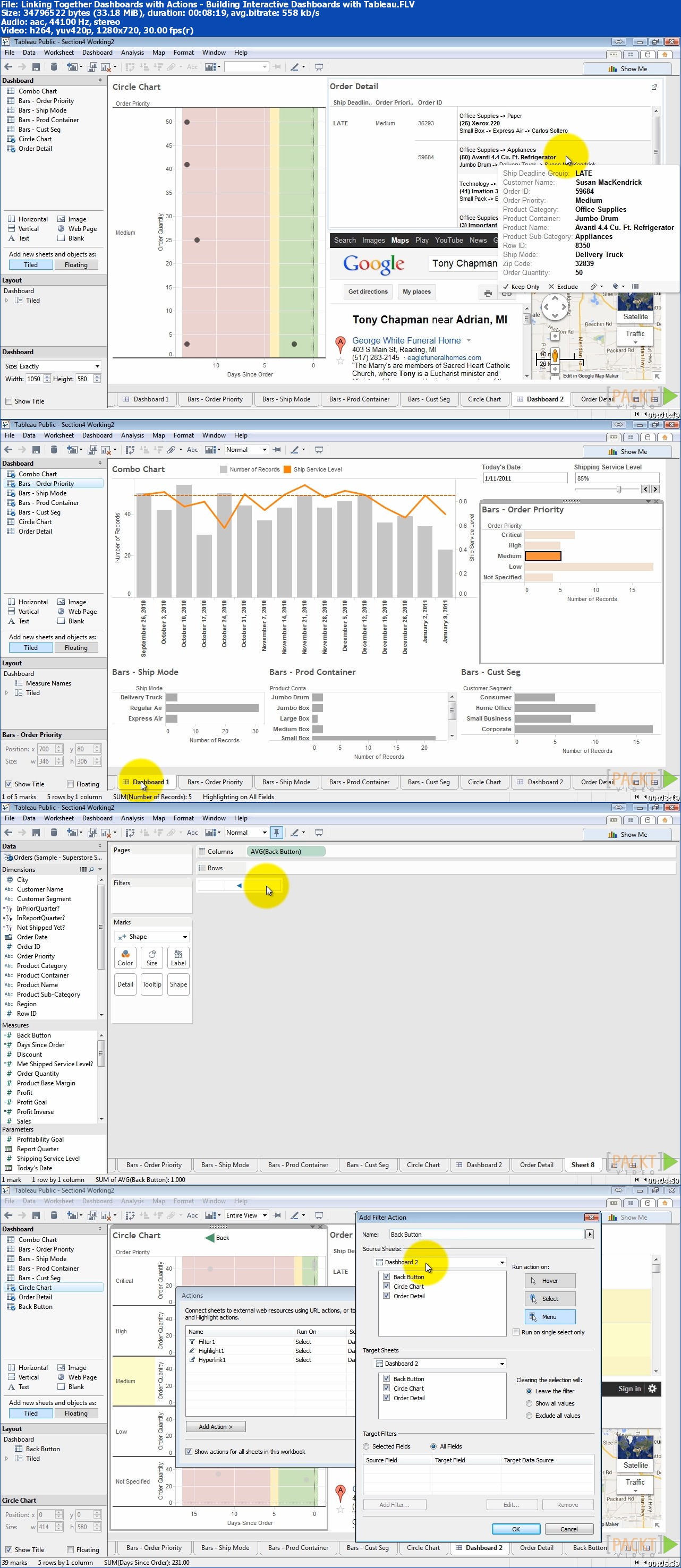Click View Data icon in the tooltip

point(635,286)
